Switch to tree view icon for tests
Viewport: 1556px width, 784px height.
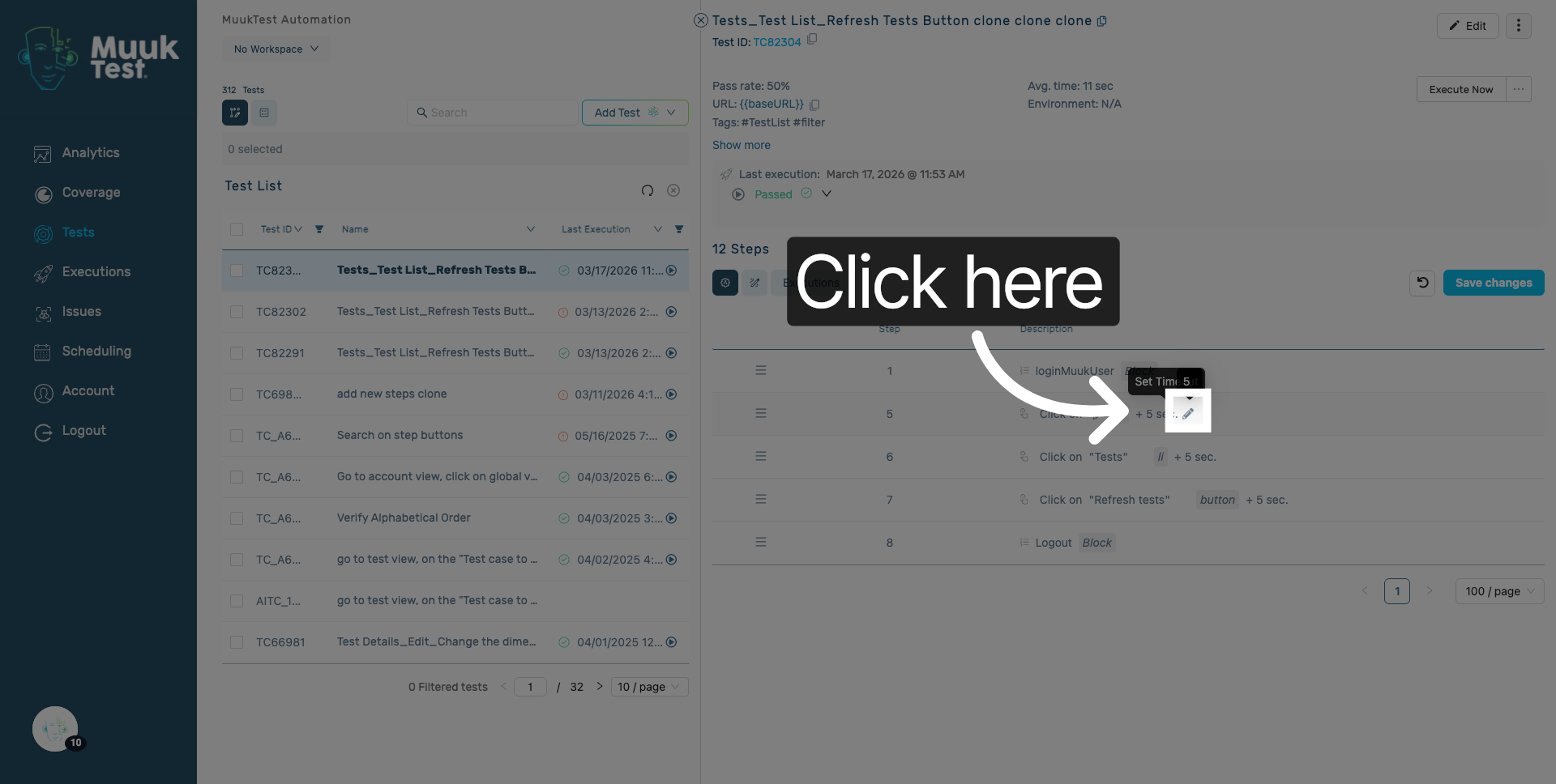(235, 113)
